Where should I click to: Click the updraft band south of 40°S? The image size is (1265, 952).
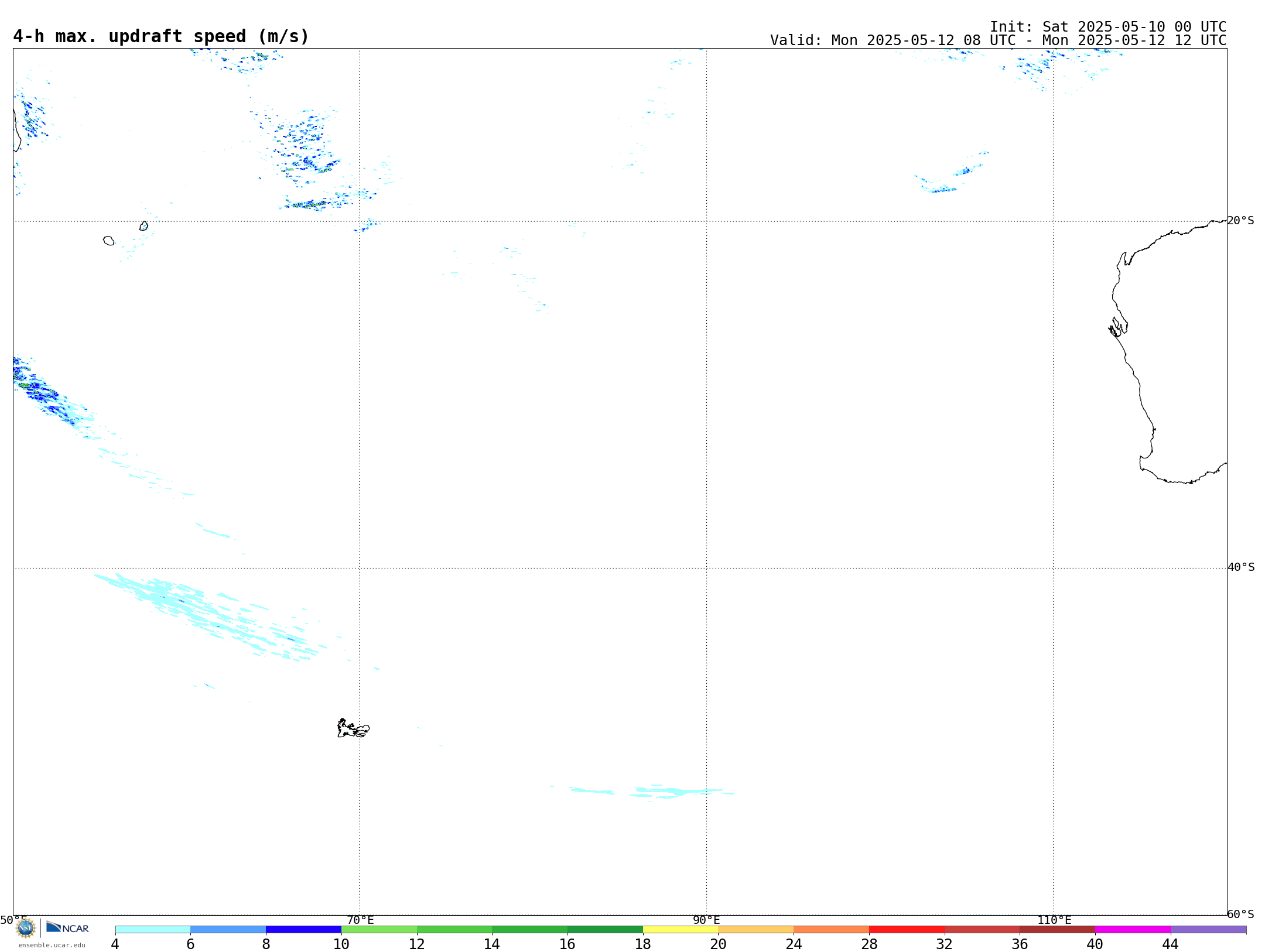(x=211, y=618)
